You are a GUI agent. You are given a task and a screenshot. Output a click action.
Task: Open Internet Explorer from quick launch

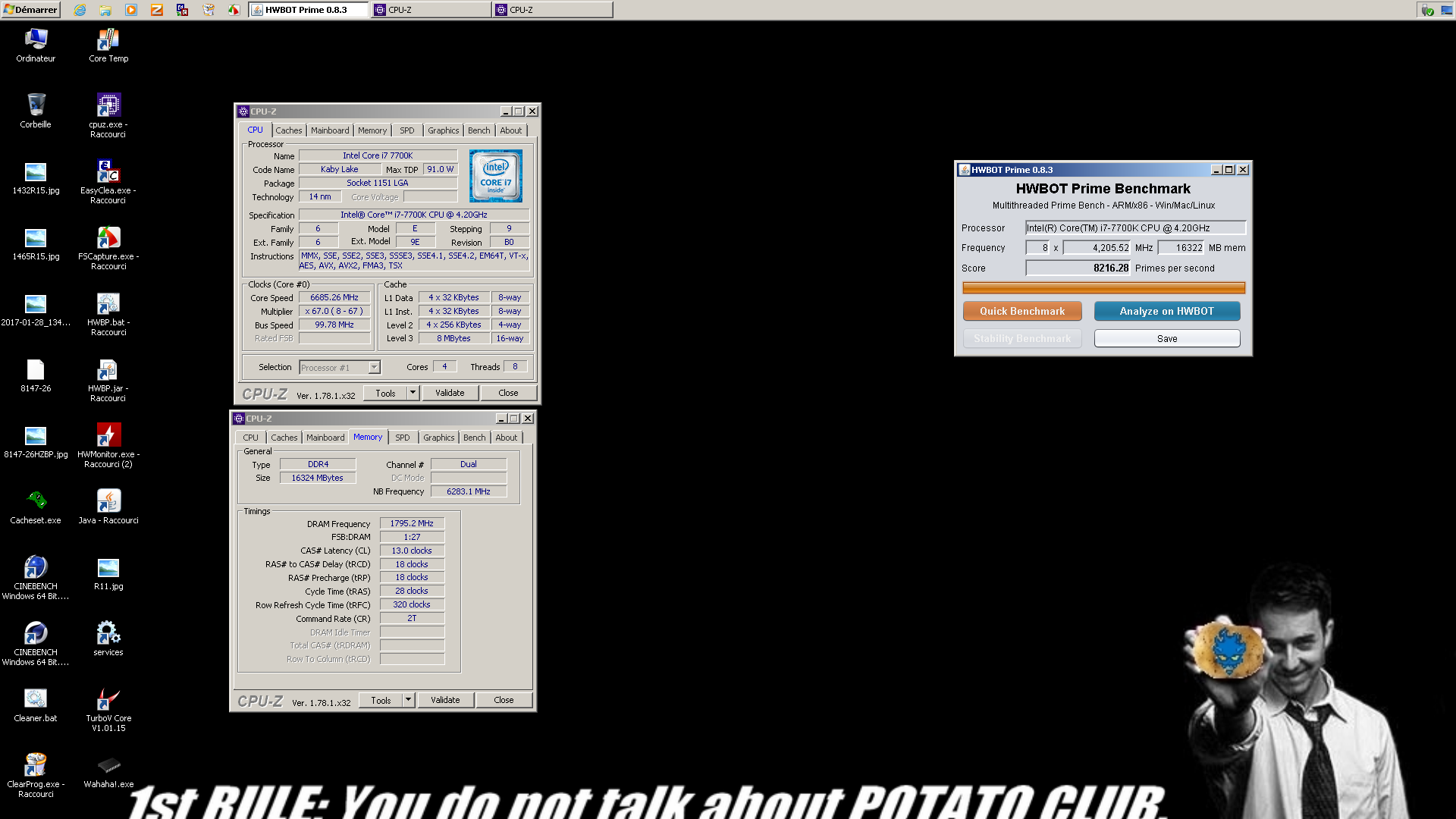click(80, 10)
